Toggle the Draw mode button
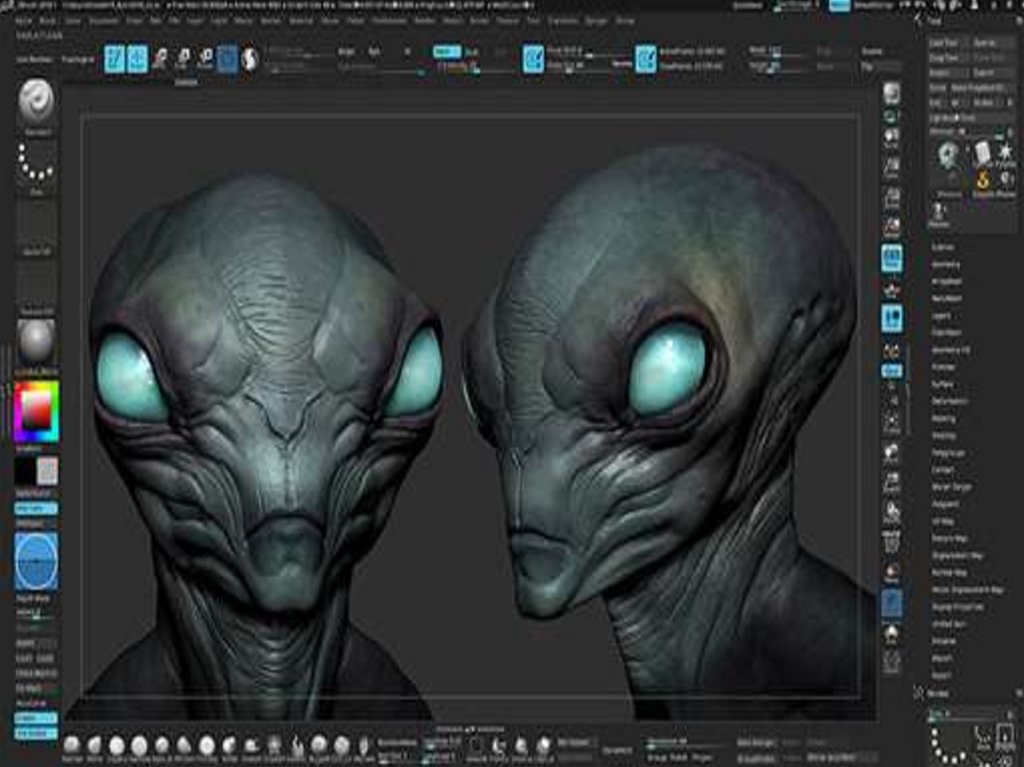Viewport: 1024px width, 767px height. pos(138,59)
